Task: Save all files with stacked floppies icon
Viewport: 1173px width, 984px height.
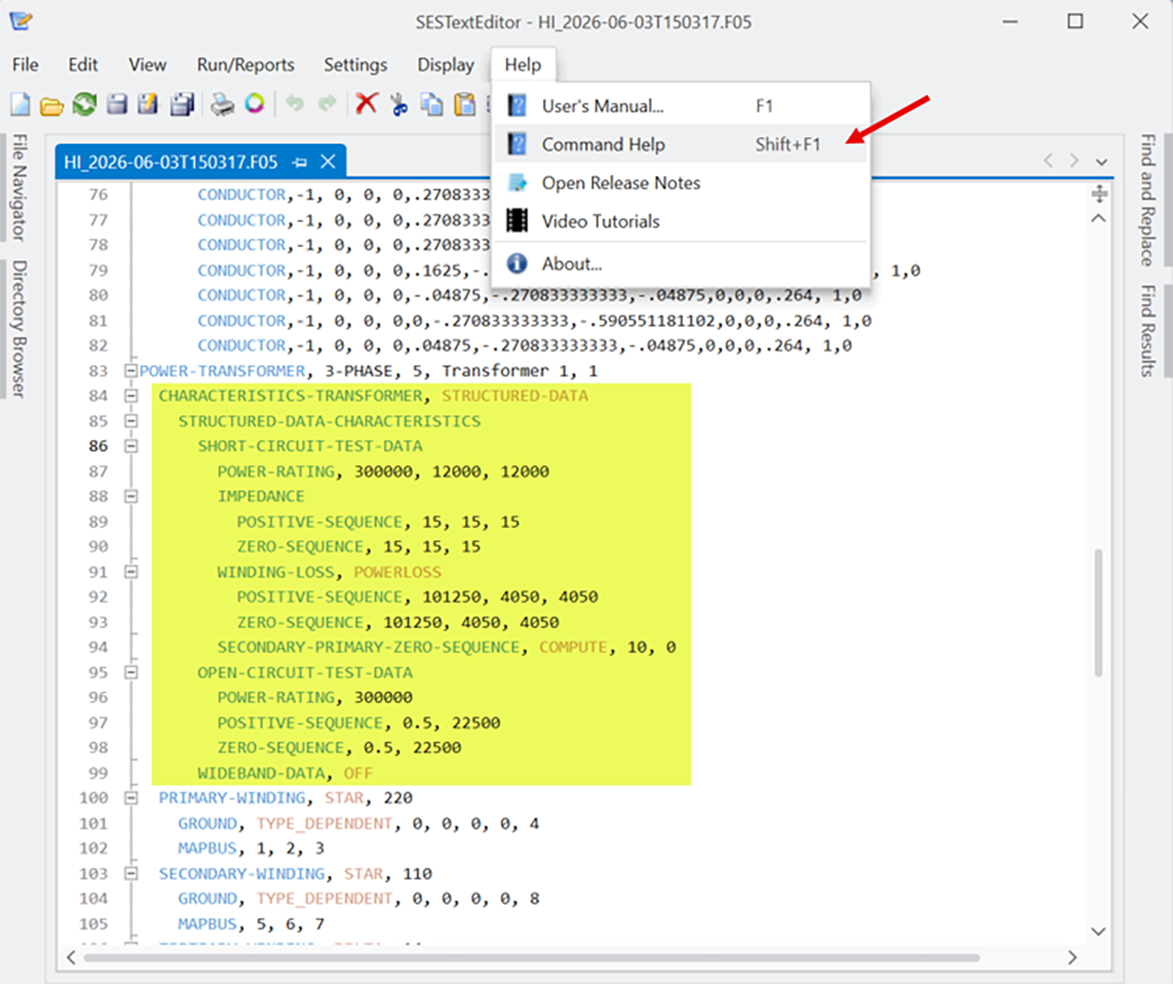Action: click(x=182, y=104)
